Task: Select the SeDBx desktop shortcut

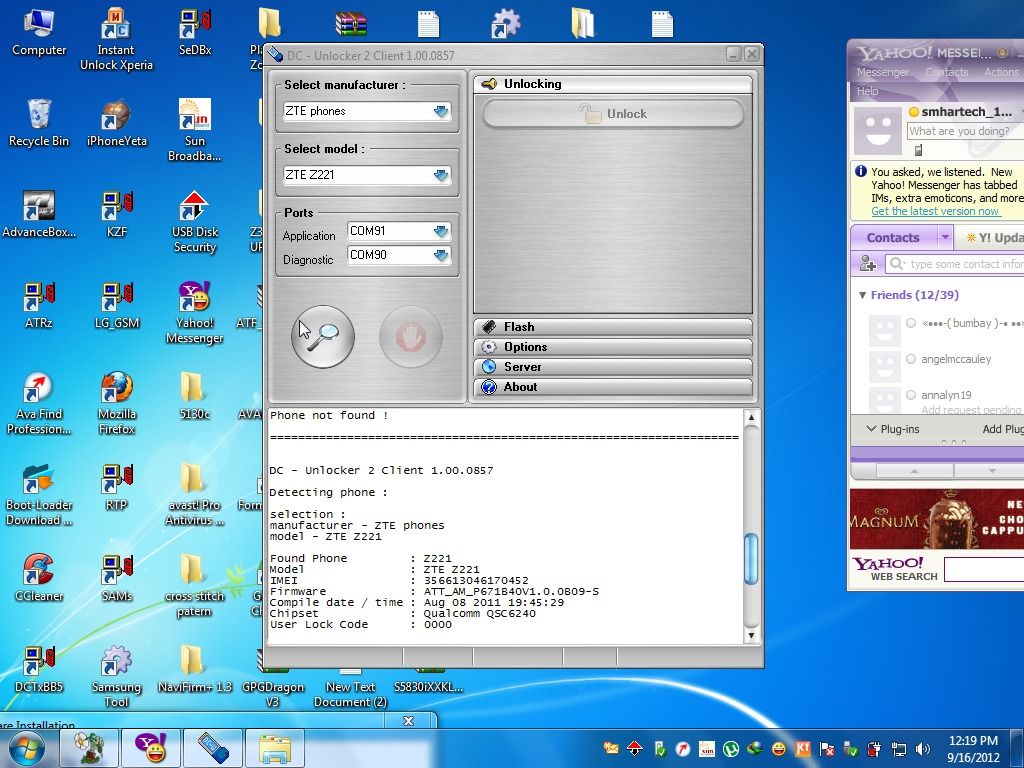Action: (195, 33)
